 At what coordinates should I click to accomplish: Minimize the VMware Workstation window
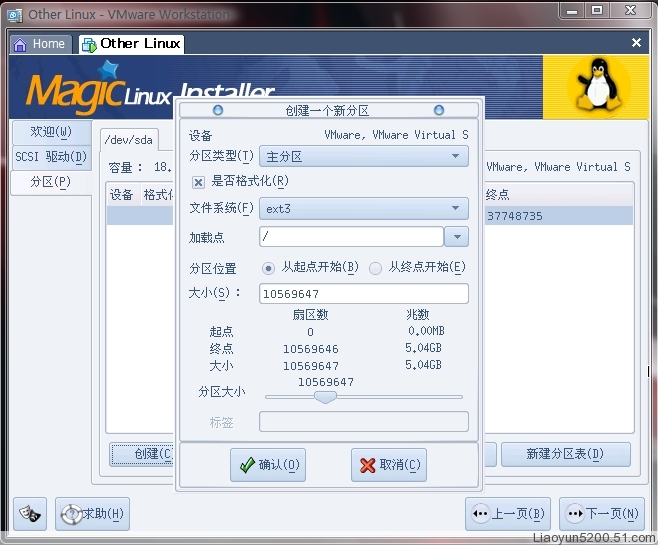572,10
